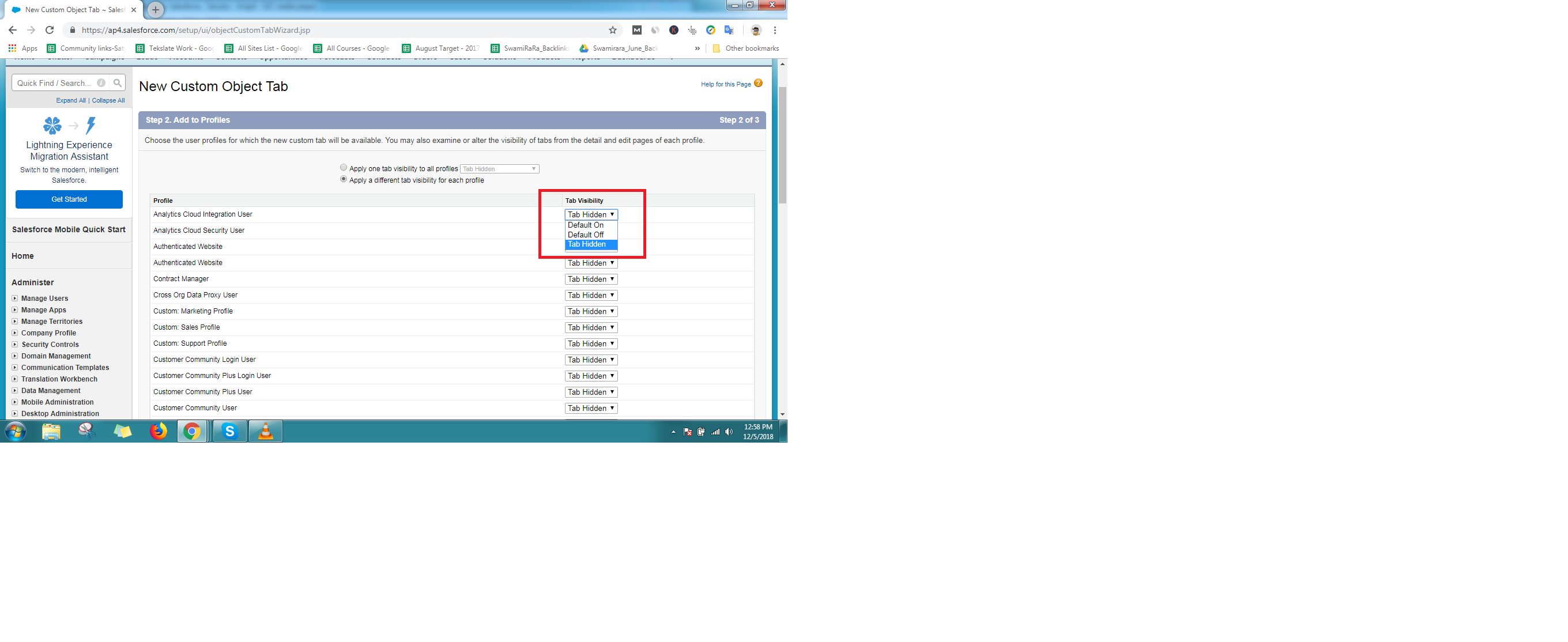
Task: Show overflow bookmarks with double chevron
Action: click(x=697, y=48)
